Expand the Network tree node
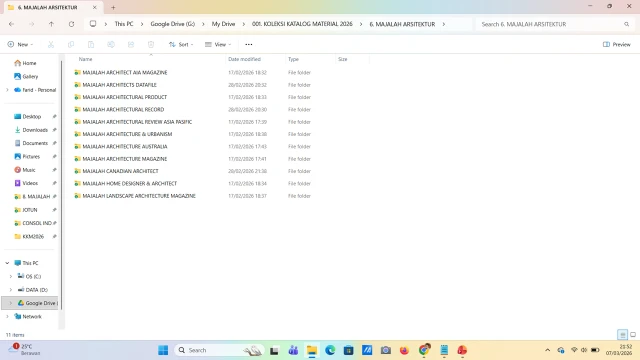Image resolution: width=640 pixels, height=360 pixels. (7, 316)
